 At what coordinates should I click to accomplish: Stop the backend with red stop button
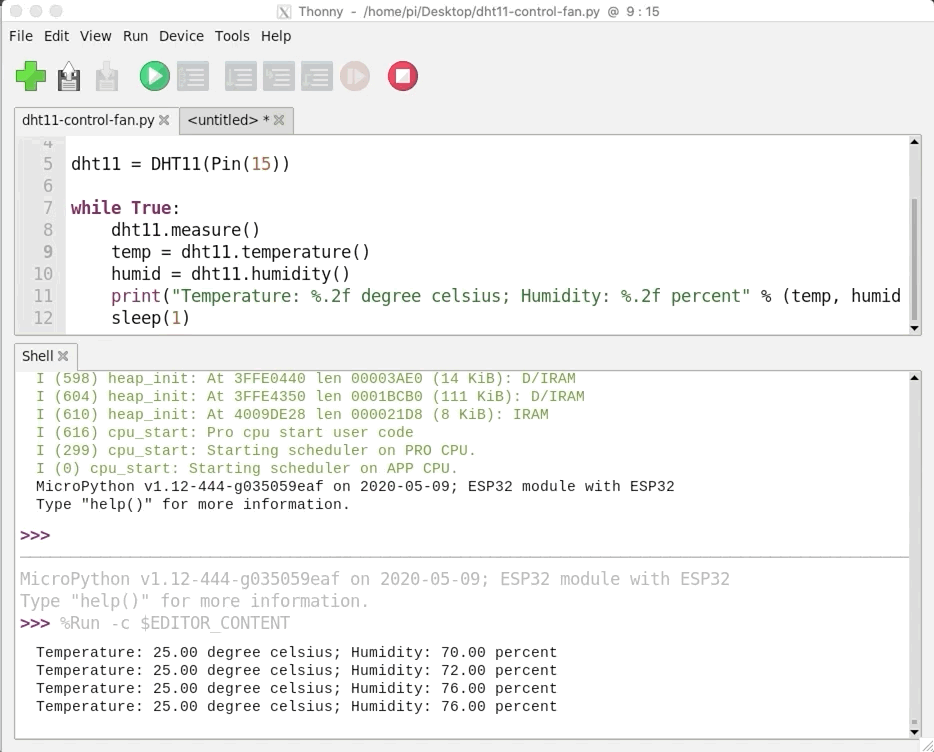click(x=403, y=76)
